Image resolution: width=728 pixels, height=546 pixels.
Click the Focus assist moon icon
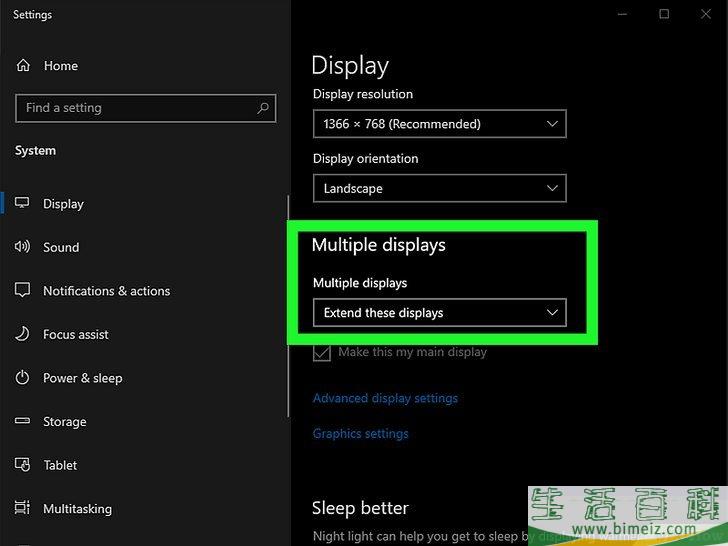pos(22,334)
